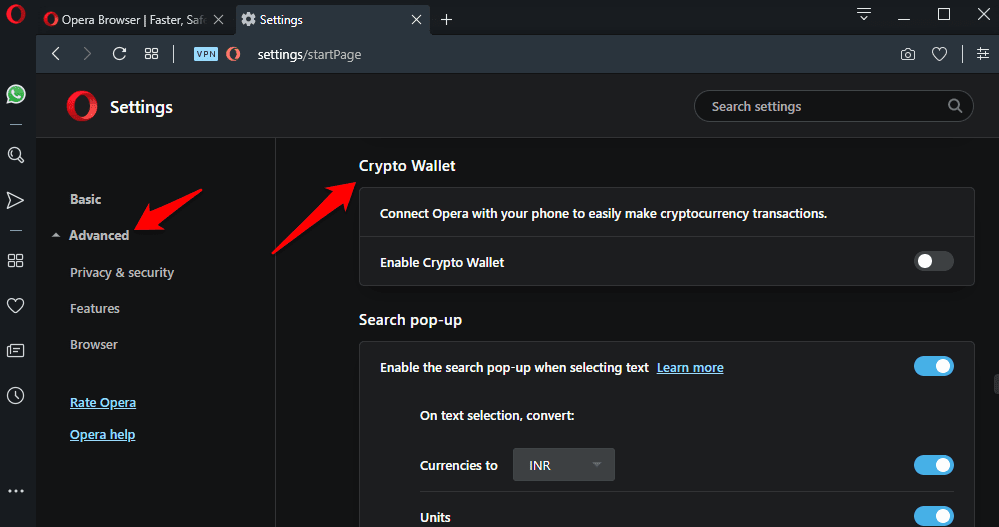Click the Opera help link
The height and width of the screenshot is (527, 999).
(x=103, y=435)
